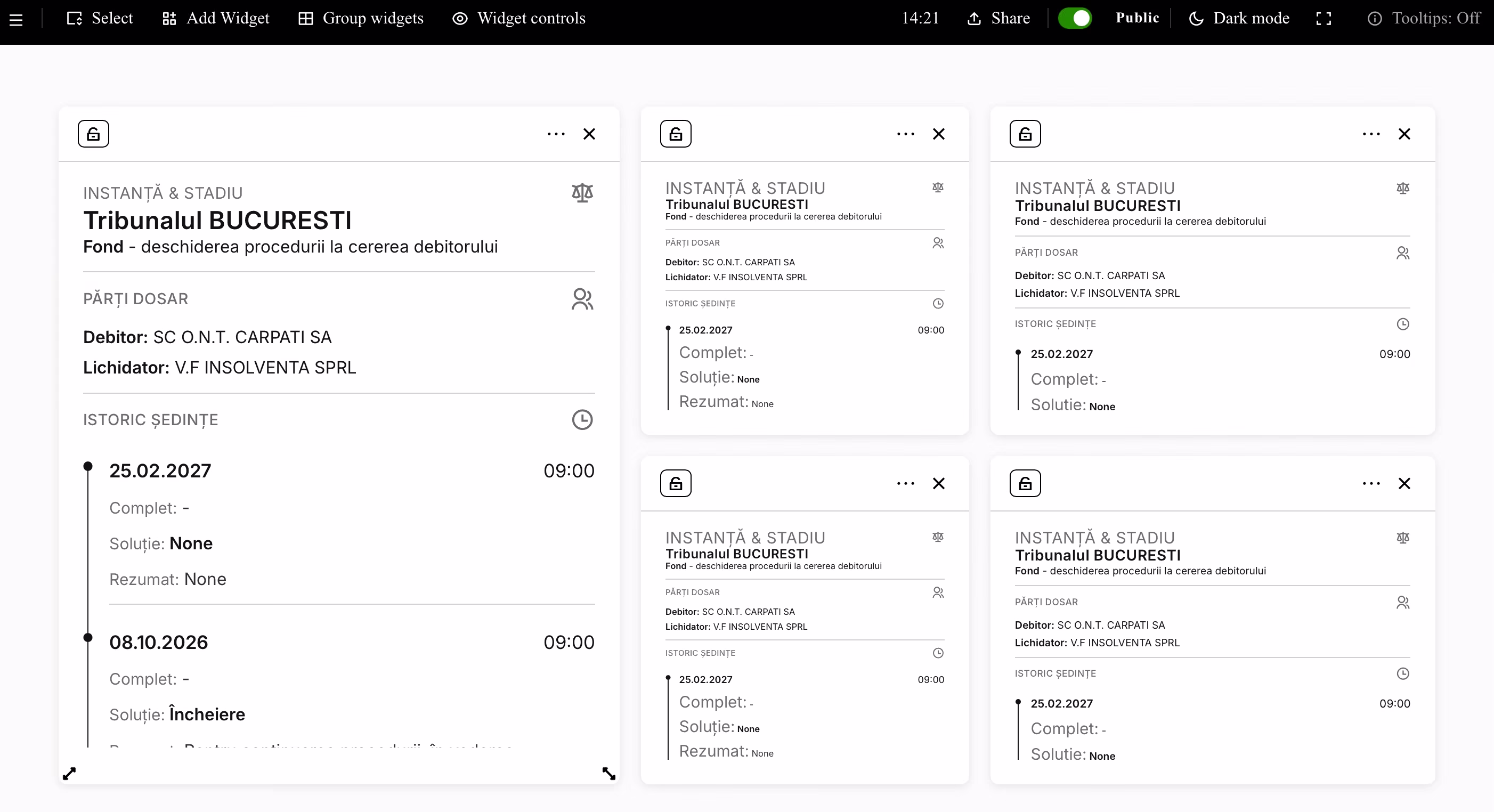
Task: Click the scales icon in the top-right widget
Action: pos(1403,188)
